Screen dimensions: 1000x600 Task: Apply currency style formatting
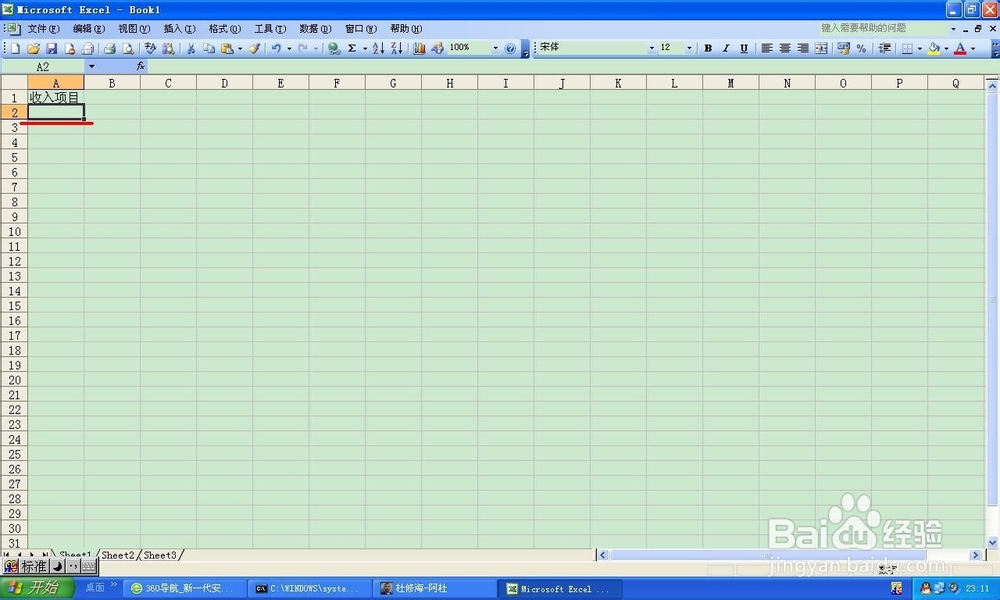pyautogui.click(x=843, y=48)
